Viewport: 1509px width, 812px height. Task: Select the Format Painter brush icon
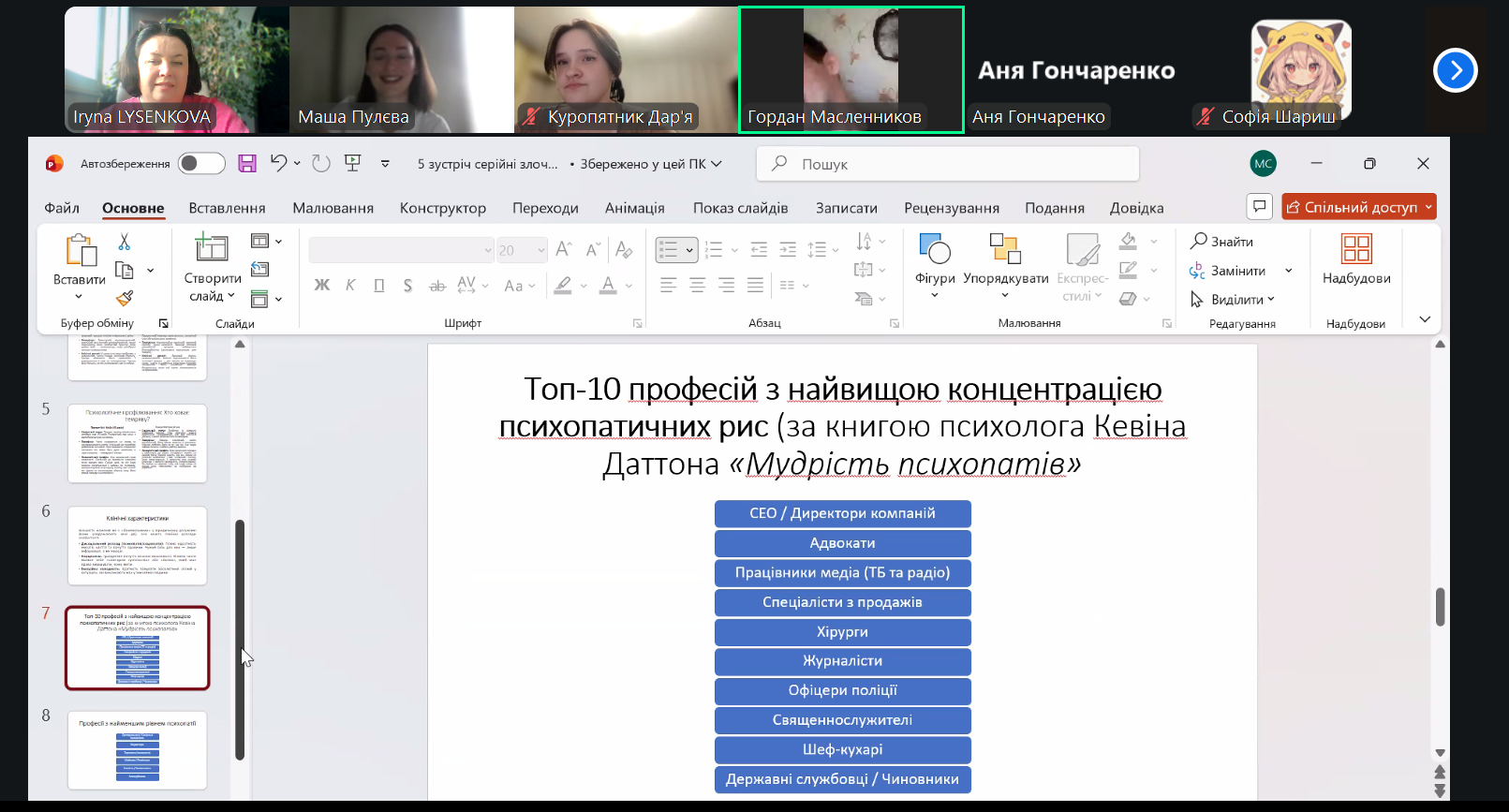[x=125, y=299]
